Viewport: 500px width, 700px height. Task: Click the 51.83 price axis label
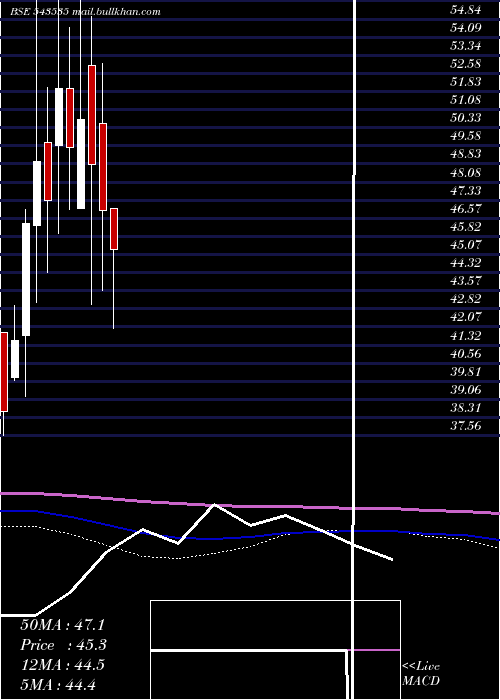[x=465, y=82]
